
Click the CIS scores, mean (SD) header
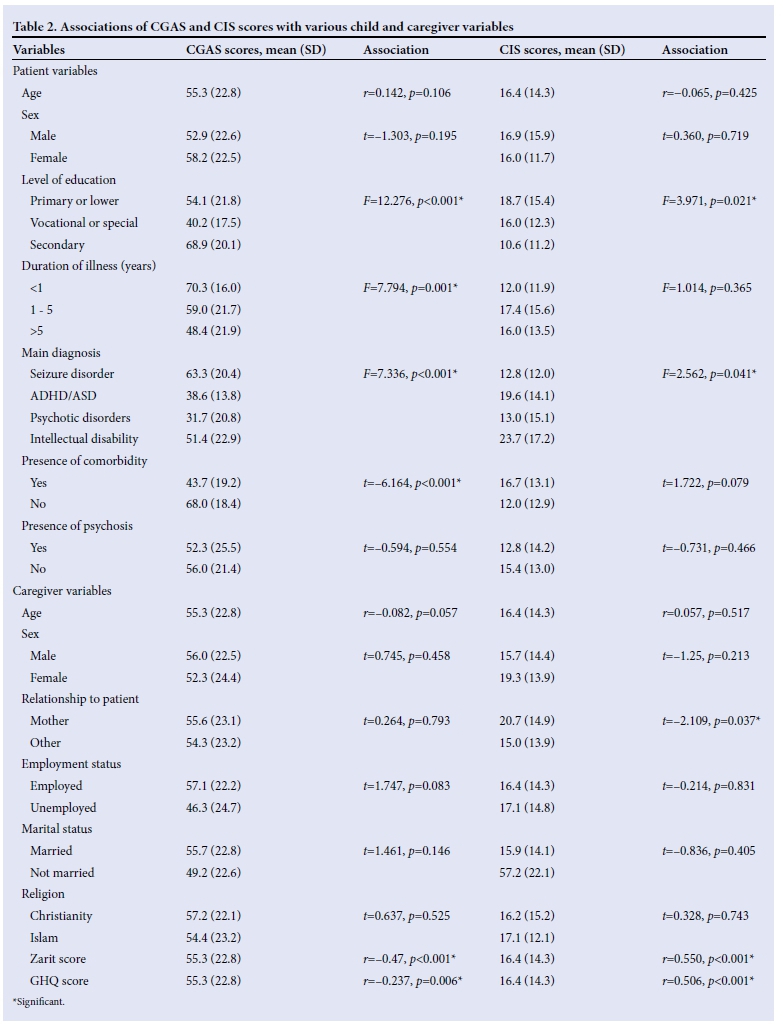point(562,49)
